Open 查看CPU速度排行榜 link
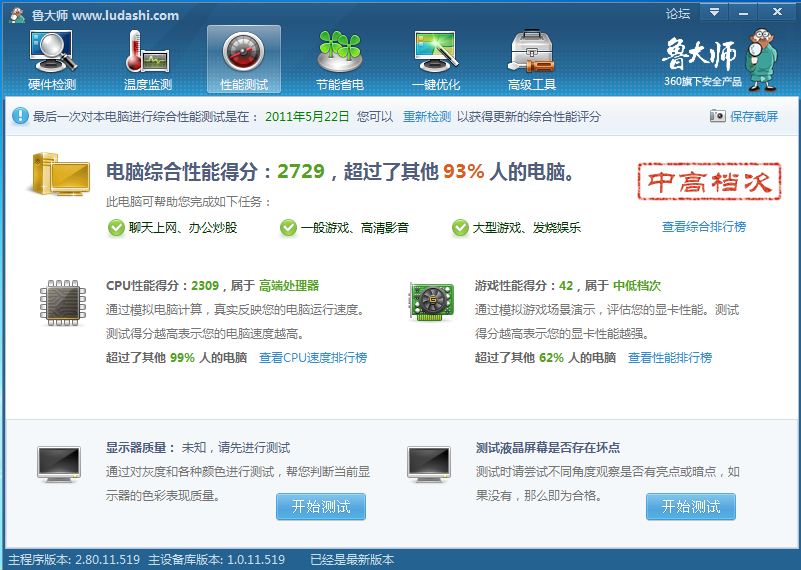The image size is (801, 570). point(313,358)
